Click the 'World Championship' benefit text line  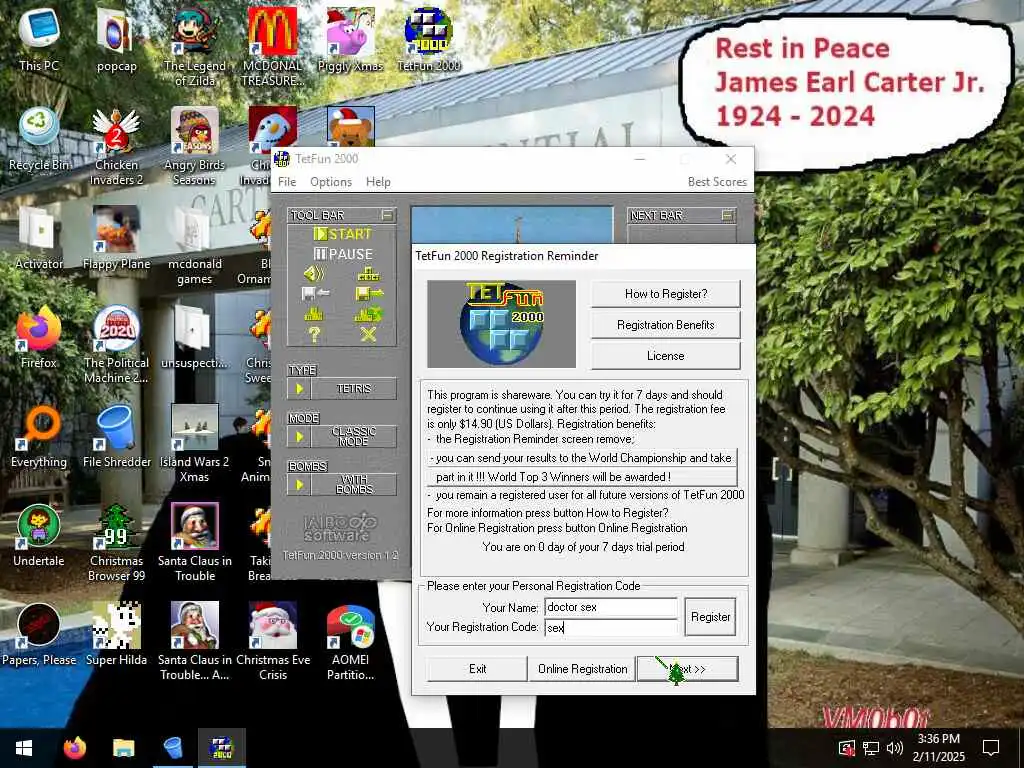(x=581, y=458)
